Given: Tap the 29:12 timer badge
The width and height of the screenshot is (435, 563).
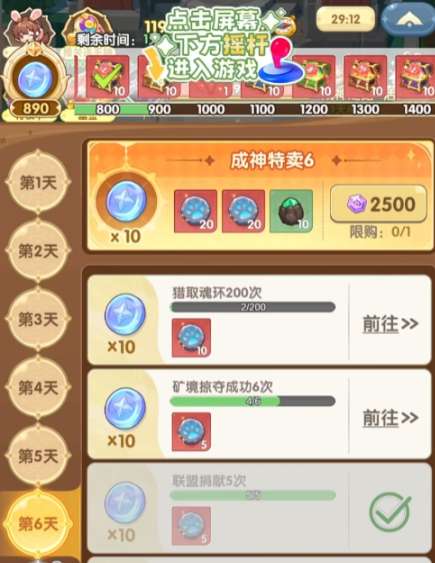Looking at the screenshot, I should (x=346, y=19).
